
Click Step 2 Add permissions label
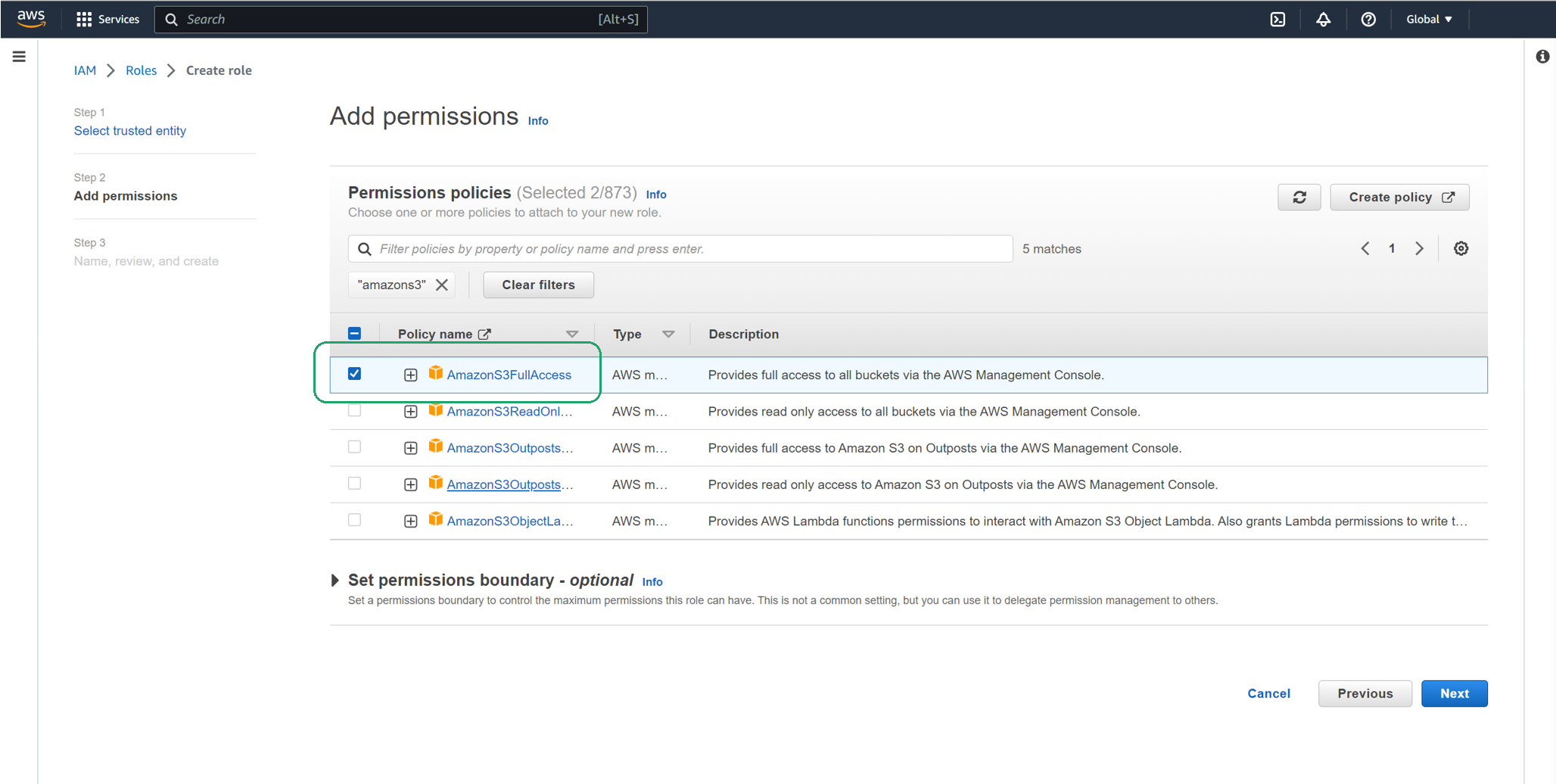[126, 196]
